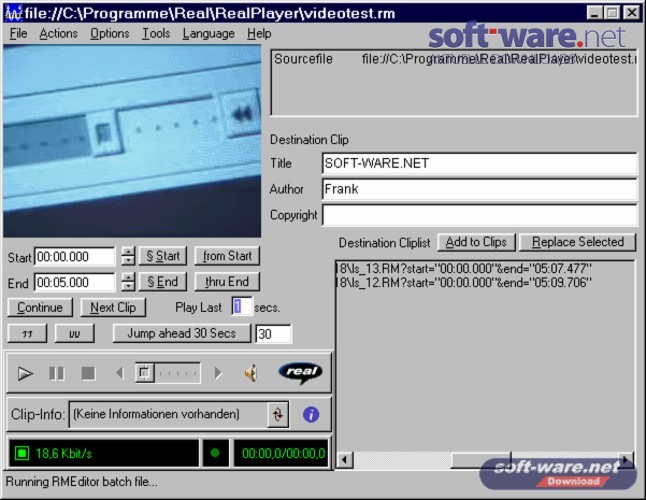Open the blue info icon
Image resolution: width=646 pixels, height=500 pixels.
(311, 414)
